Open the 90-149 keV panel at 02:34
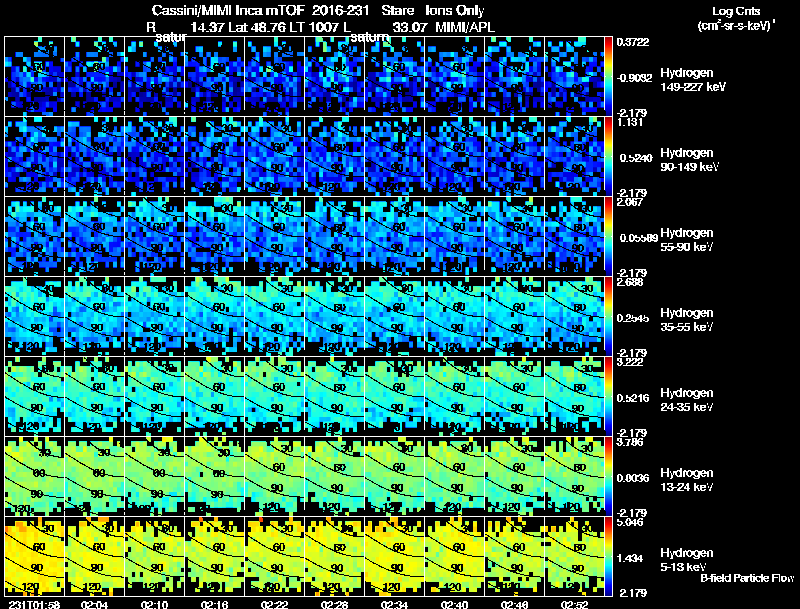800x609 pixels. 394,156
